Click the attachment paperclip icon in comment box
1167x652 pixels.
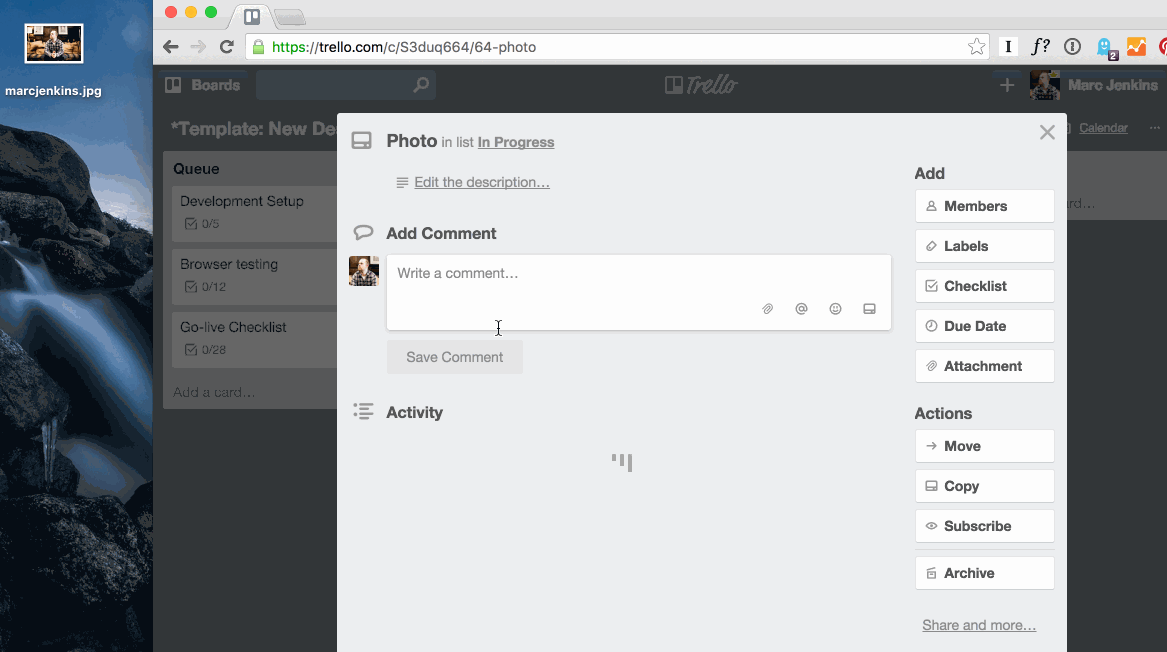point(768,309)
